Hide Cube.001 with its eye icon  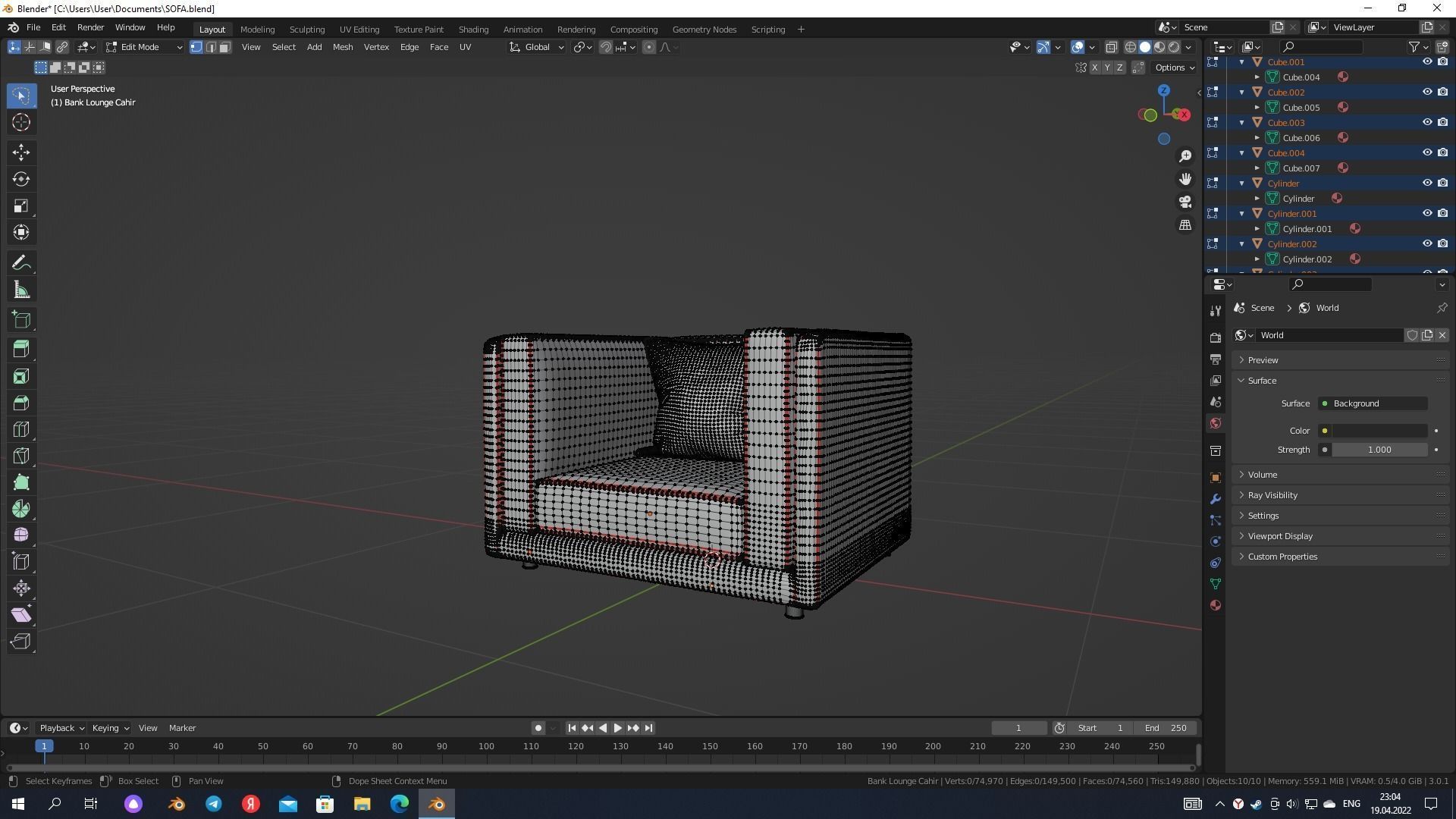1426,62
